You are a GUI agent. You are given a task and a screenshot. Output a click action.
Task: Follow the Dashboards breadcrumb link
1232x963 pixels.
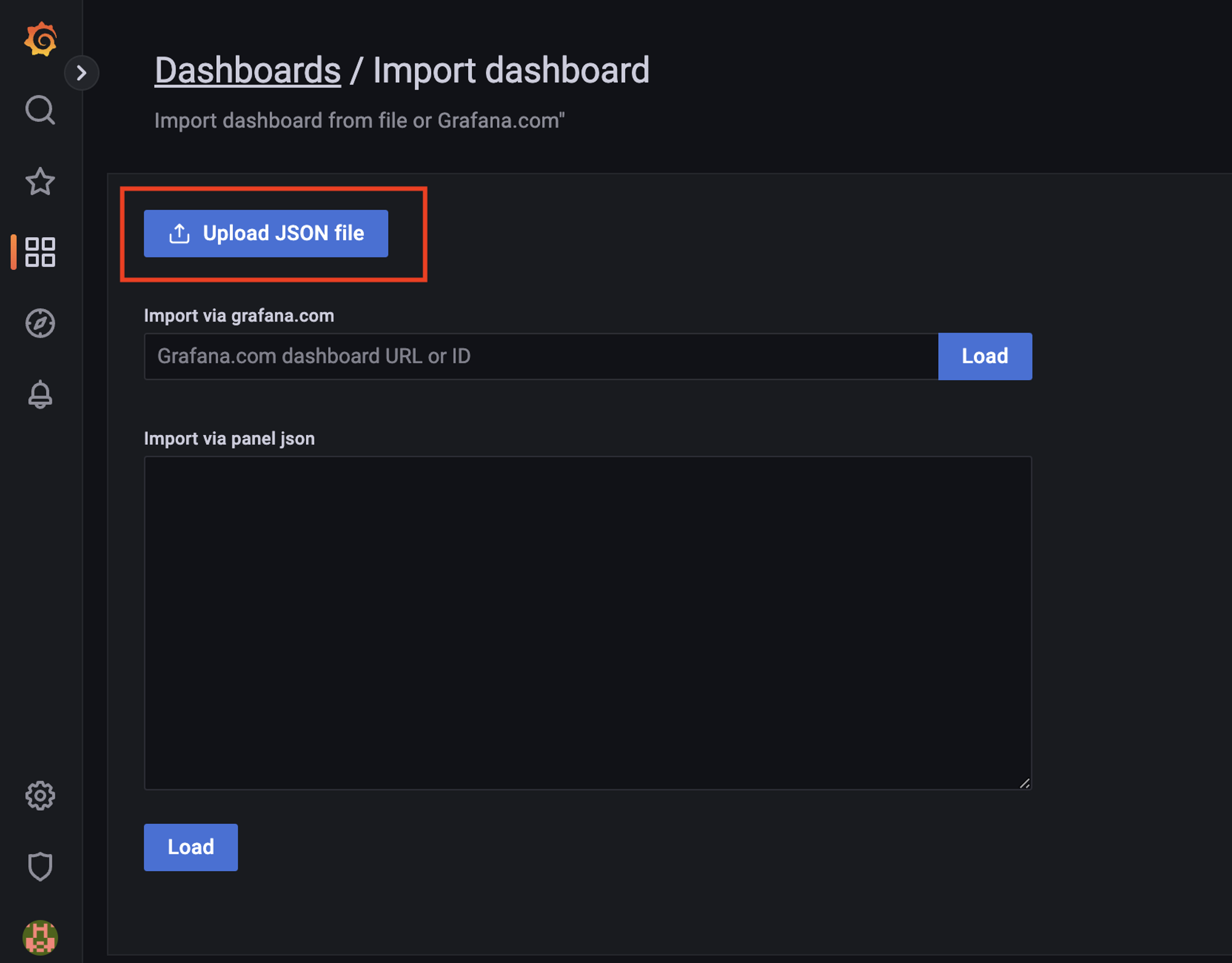(247, 70)
